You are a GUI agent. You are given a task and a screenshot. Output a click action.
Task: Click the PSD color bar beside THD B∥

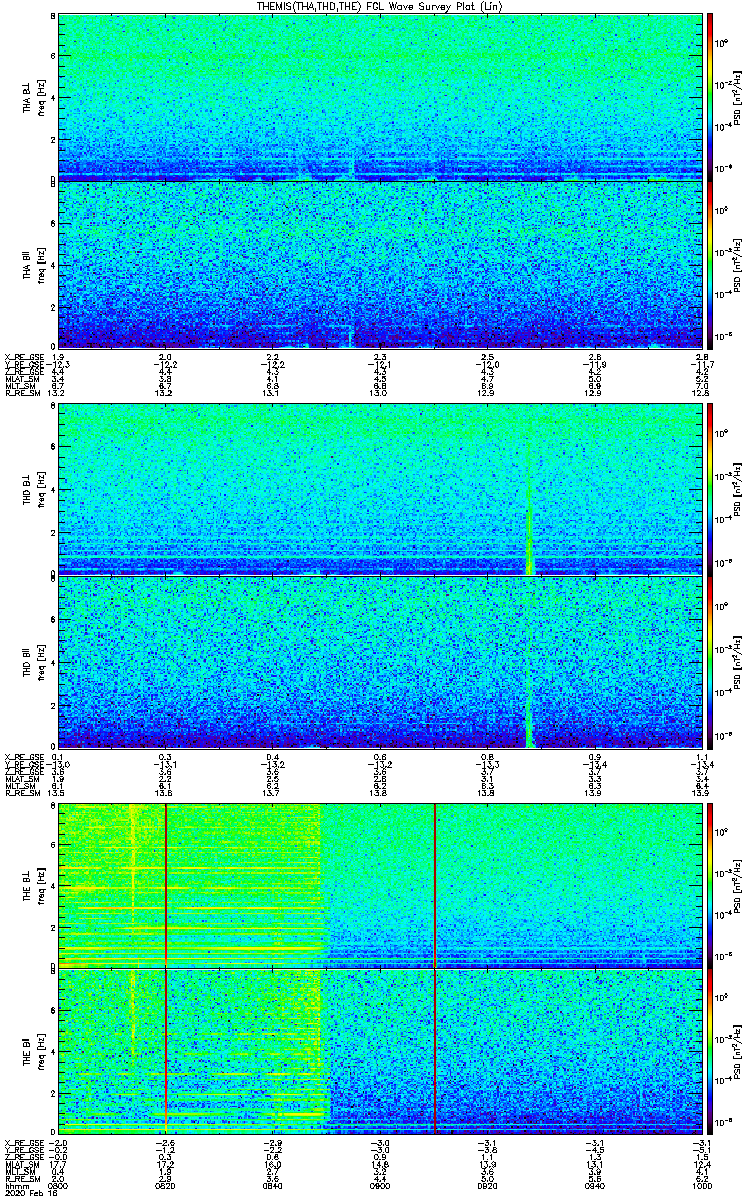pos(710,661)
